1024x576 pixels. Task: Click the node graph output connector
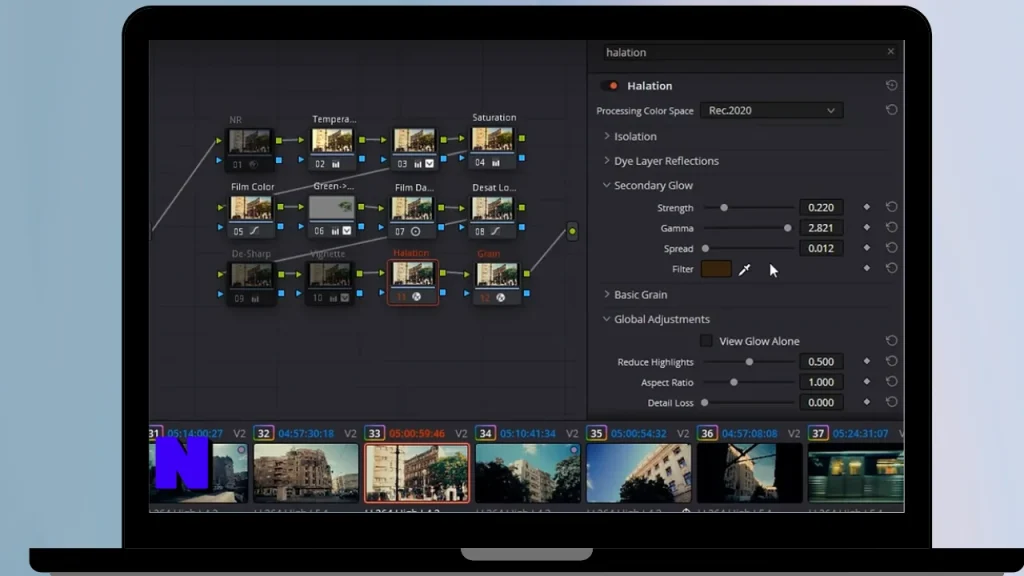[x=572, y=231]
